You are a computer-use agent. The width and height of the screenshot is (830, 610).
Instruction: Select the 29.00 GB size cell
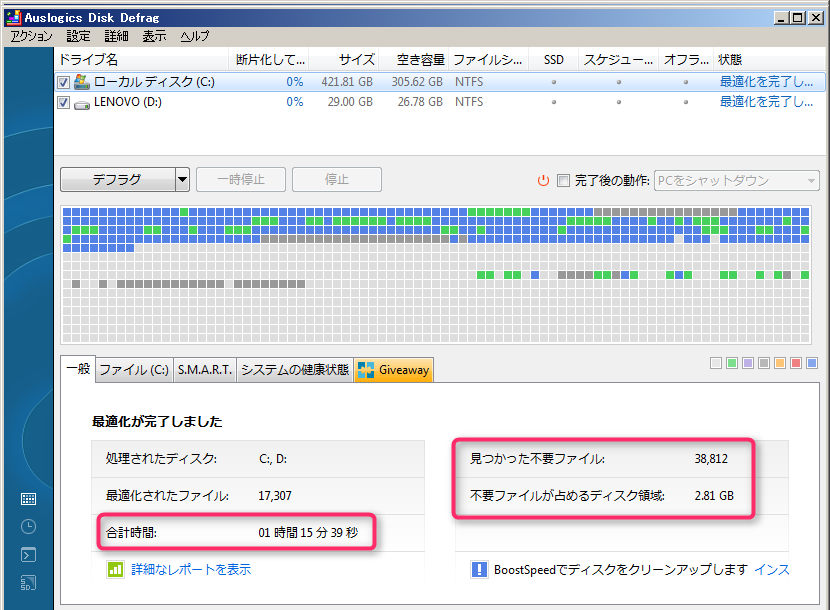coord(350,102)
